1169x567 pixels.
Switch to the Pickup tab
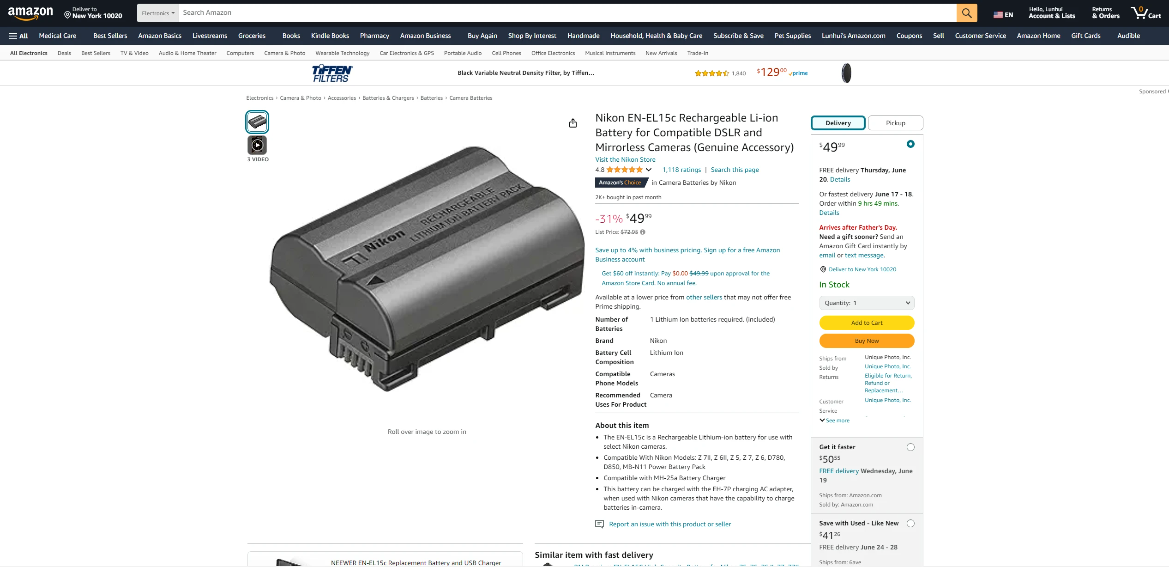coord(896,123)
